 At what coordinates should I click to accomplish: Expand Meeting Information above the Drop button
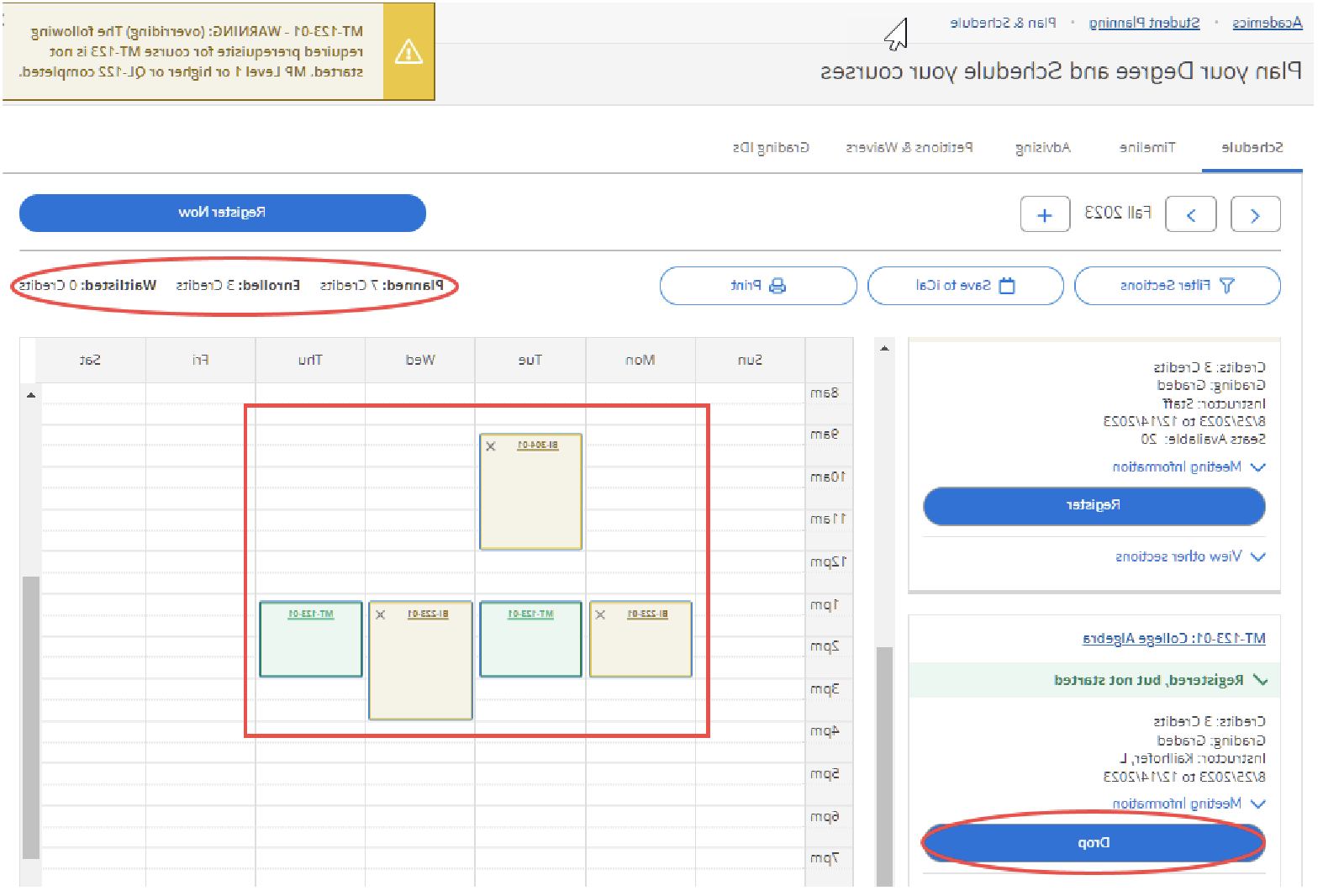[x=1189, y=804]
